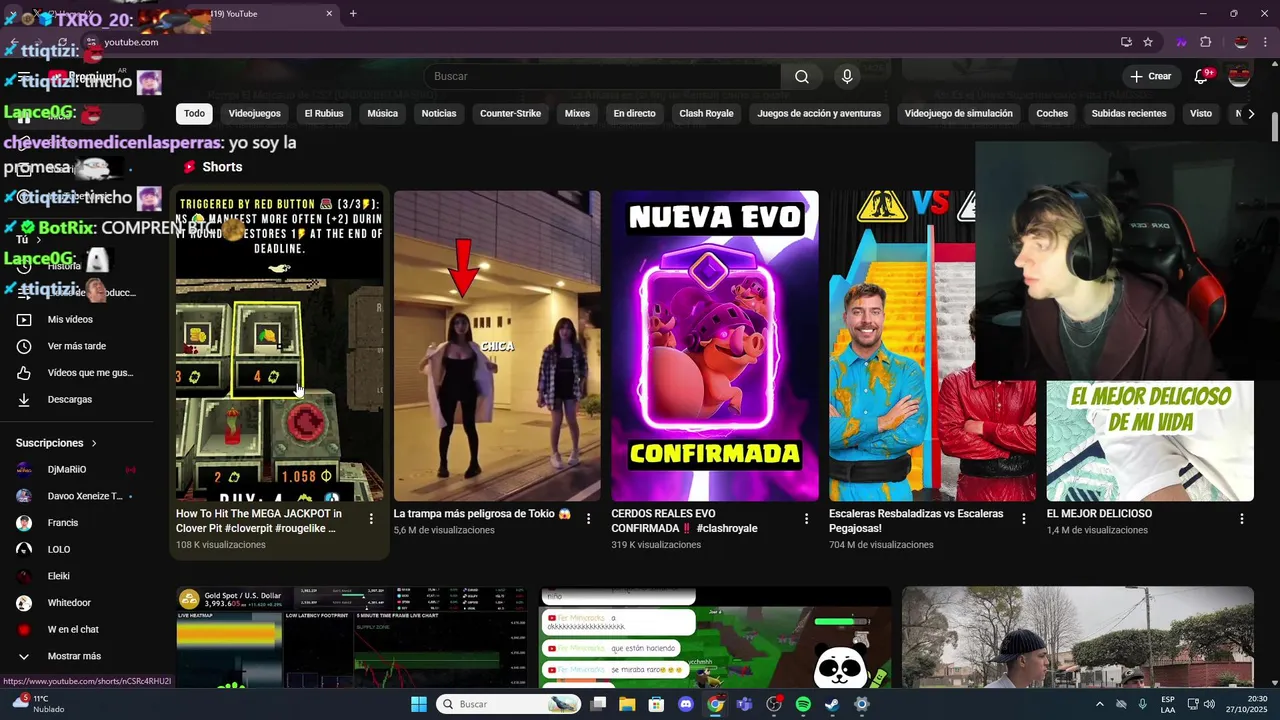Open the YouTube account avatar menu

pos(1239,76)
